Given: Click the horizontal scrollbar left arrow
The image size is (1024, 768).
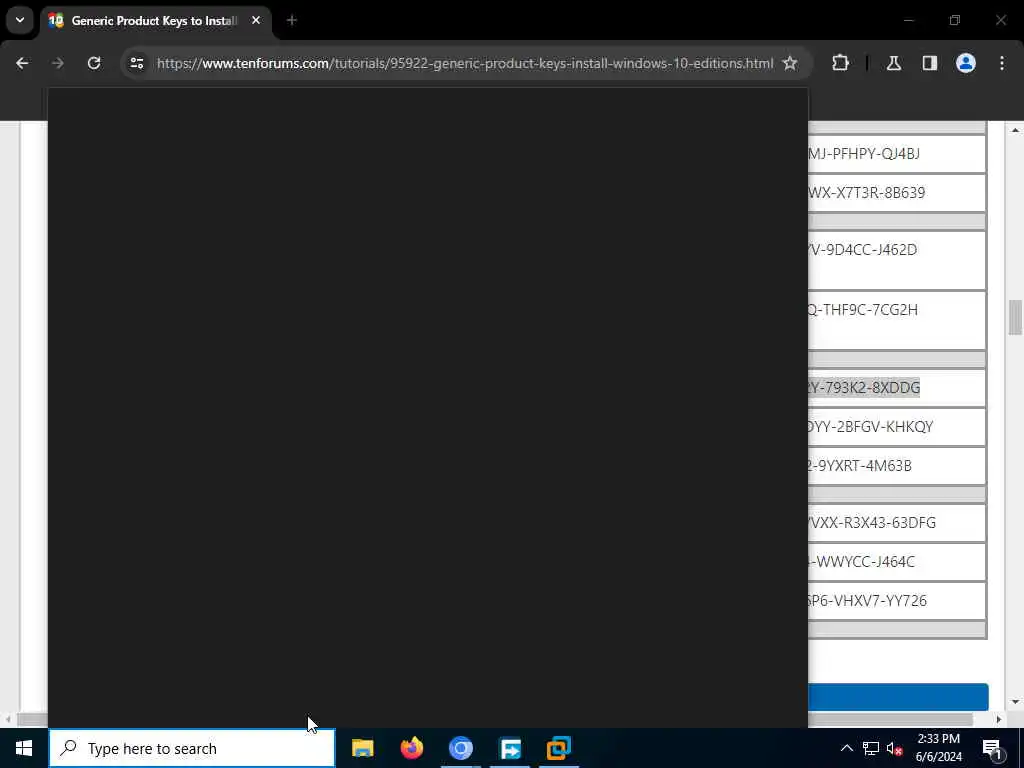Looking at the screenshot, I should coord(8,719).
